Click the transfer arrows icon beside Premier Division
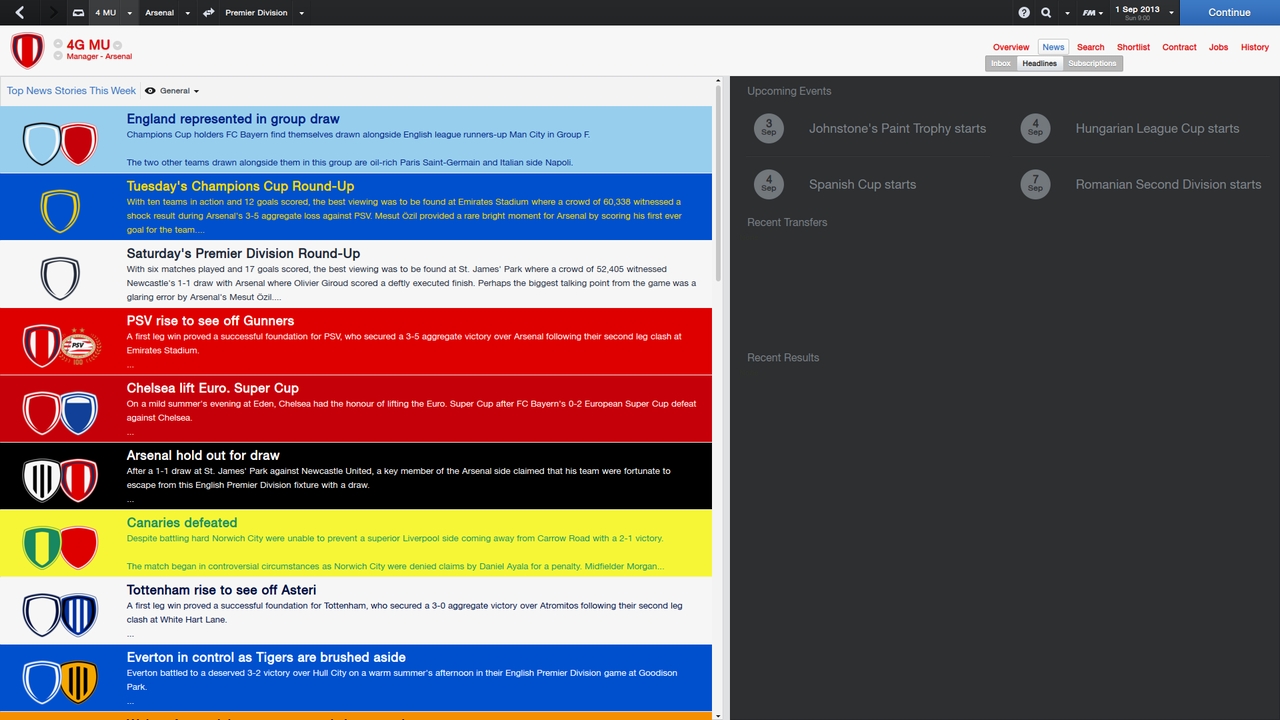This screenshot has width=1280, height=720. tap(208, 13)
